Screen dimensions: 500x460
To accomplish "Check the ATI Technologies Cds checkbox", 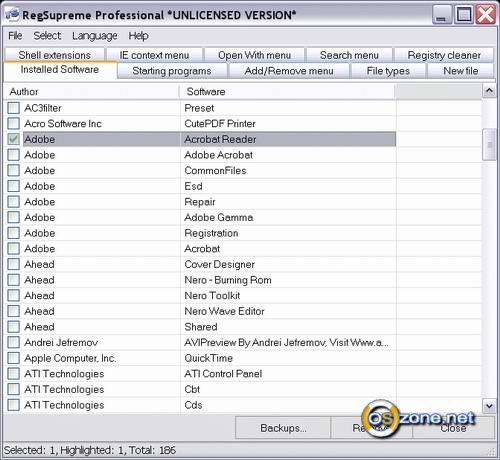I will pos(14,405).
